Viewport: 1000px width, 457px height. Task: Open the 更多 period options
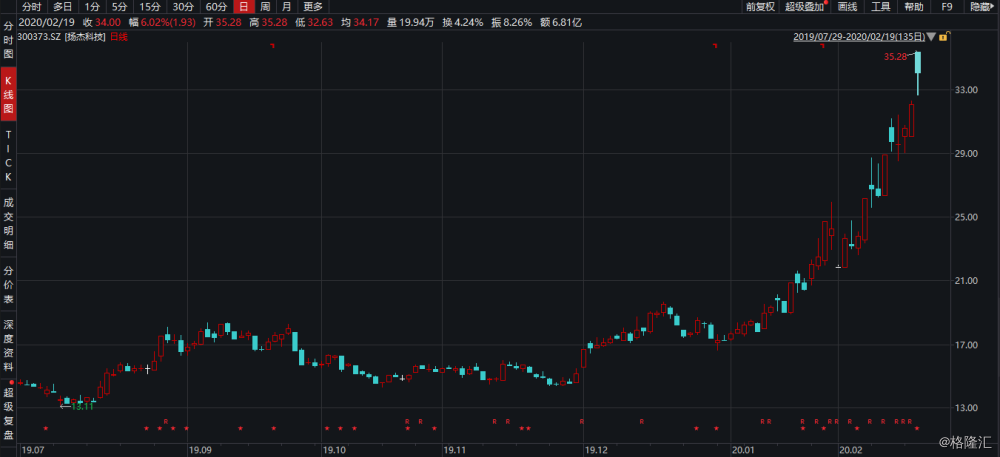pos(312,7)
